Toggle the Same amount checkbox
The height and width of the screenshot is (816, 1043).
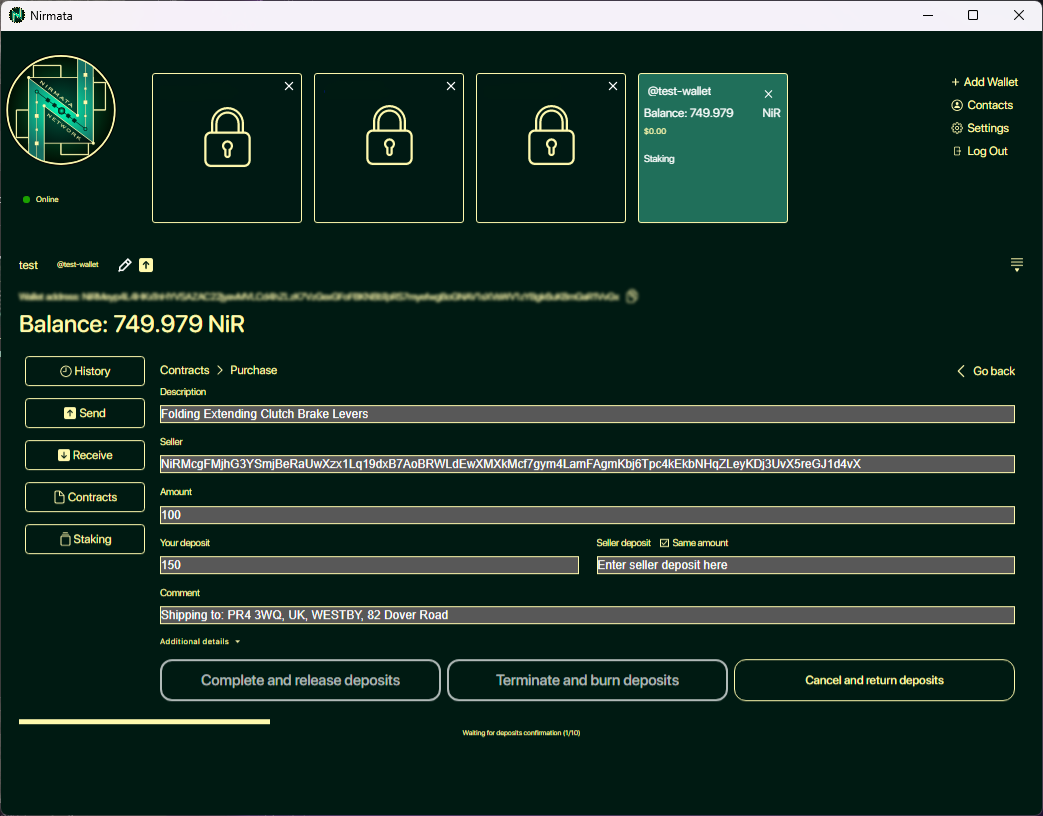(x=664, y=543)
